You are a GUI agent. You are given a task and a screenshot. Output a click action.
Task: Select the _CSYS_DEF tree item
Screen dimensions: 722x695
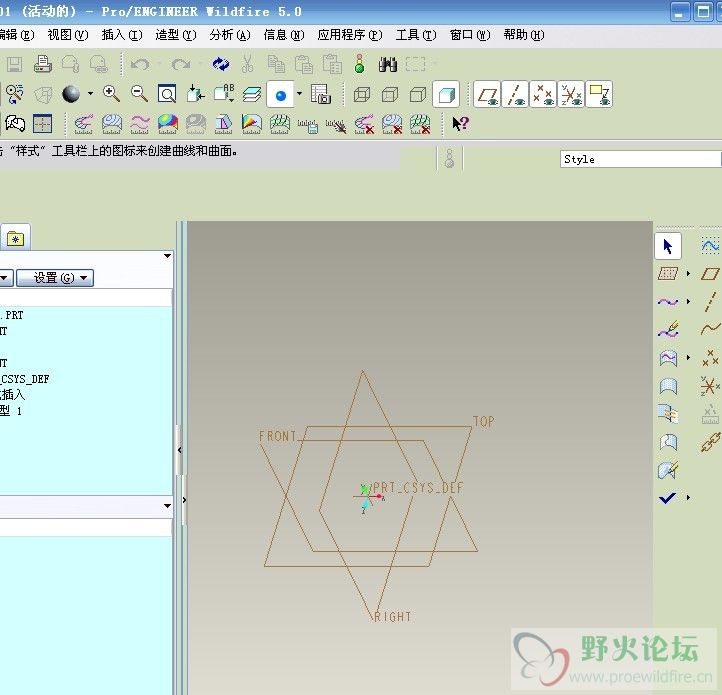pos(25,379)
